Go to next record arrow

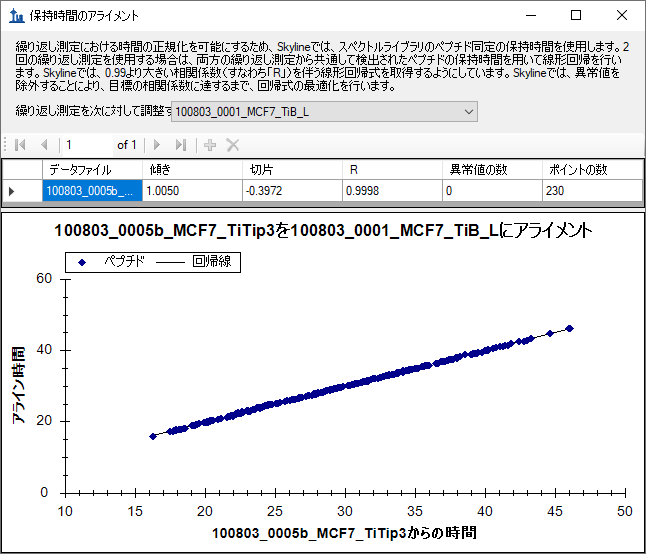coord(157,145)
